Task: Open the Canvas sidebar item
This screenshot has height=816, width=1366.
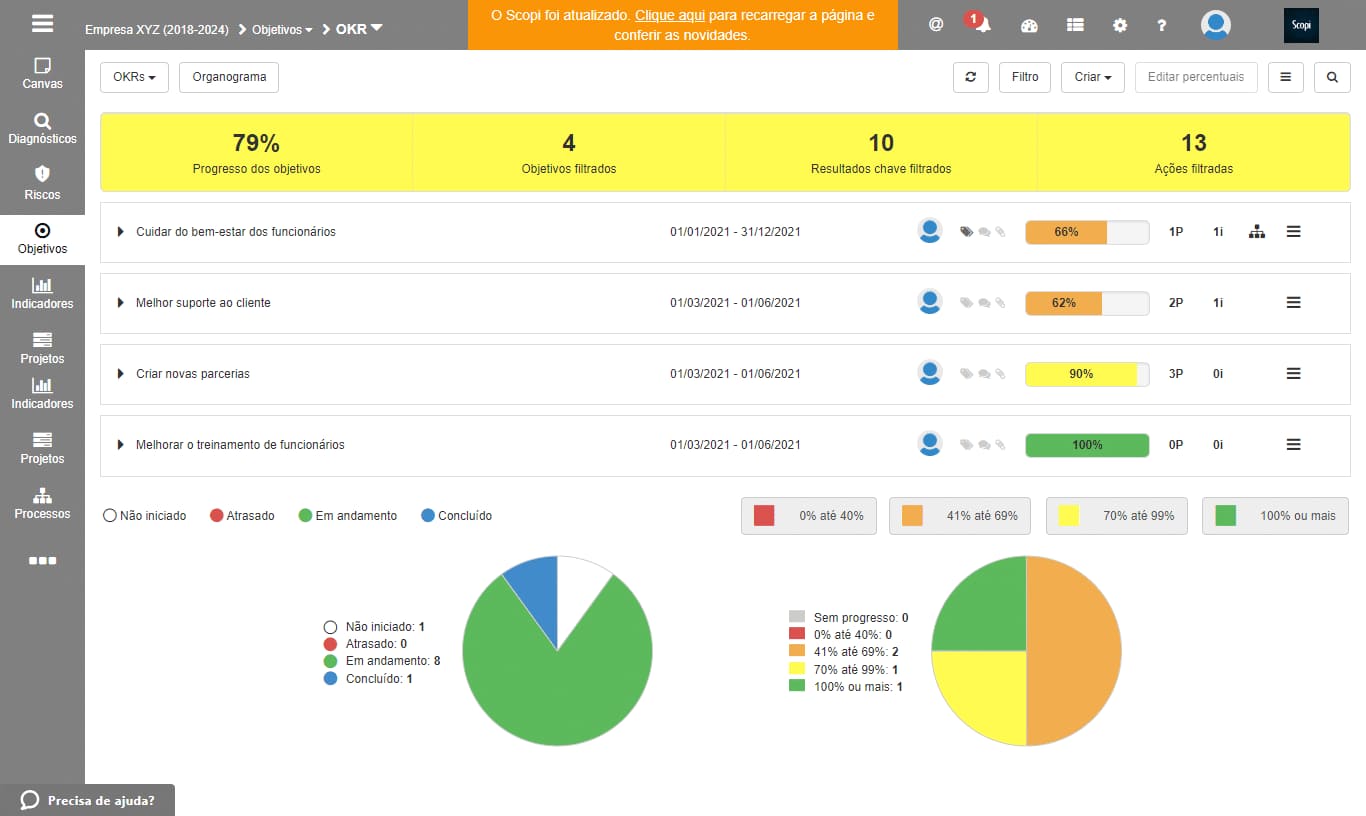Action: click(42, 73)
